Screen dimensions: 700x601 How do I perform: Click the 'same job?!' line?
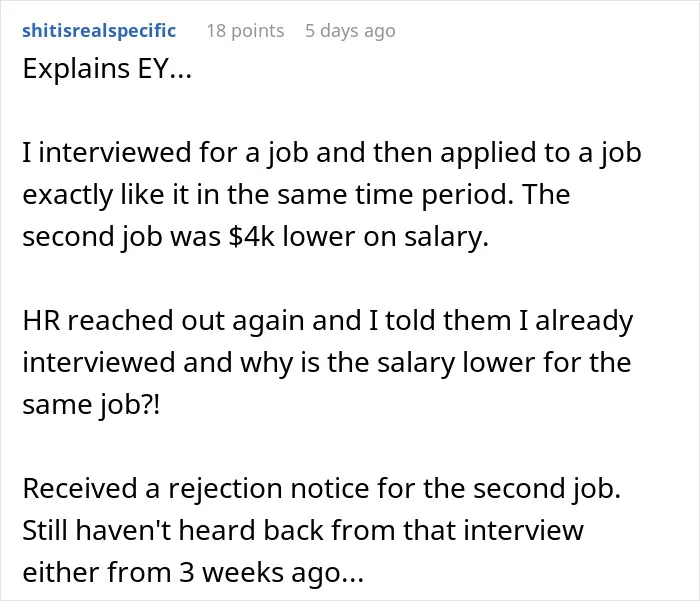coord(91,405)
